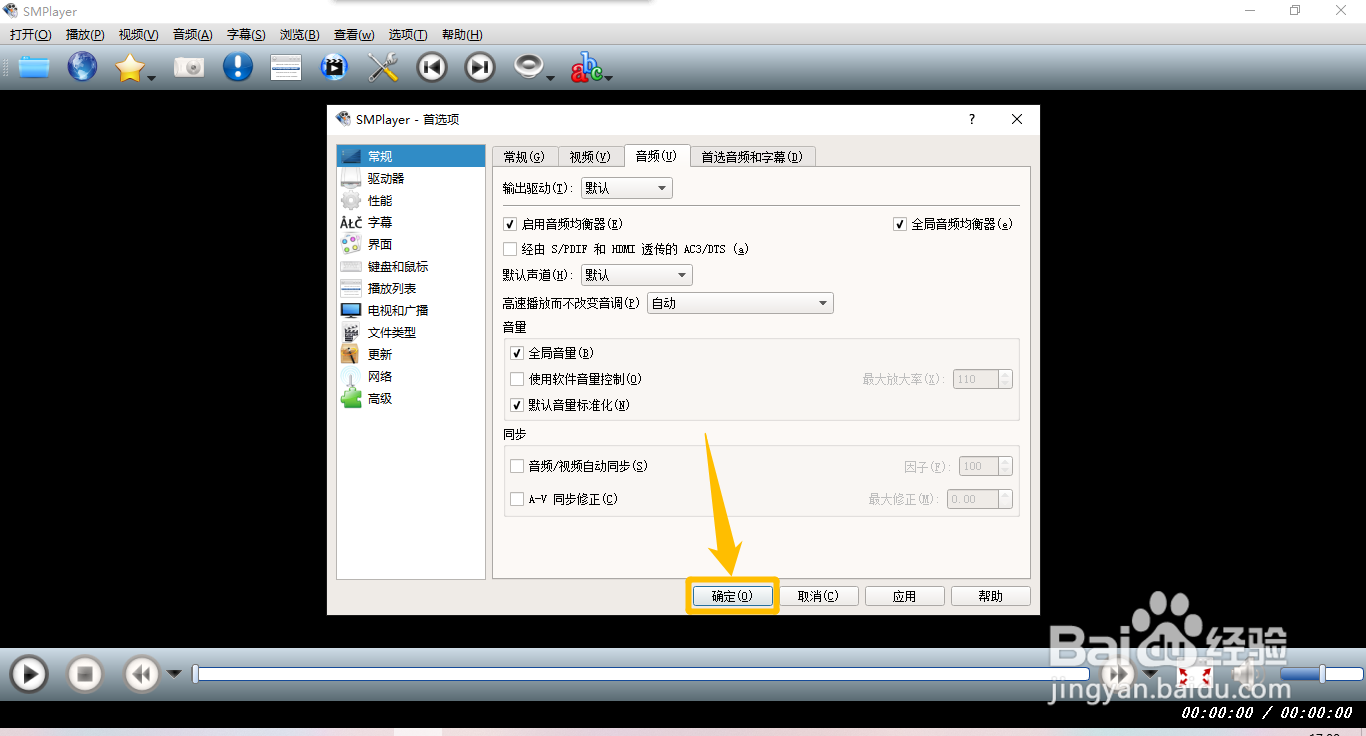
Task: Toggle the 全局音频均衡器 checkbox
Action: [900, 224]
